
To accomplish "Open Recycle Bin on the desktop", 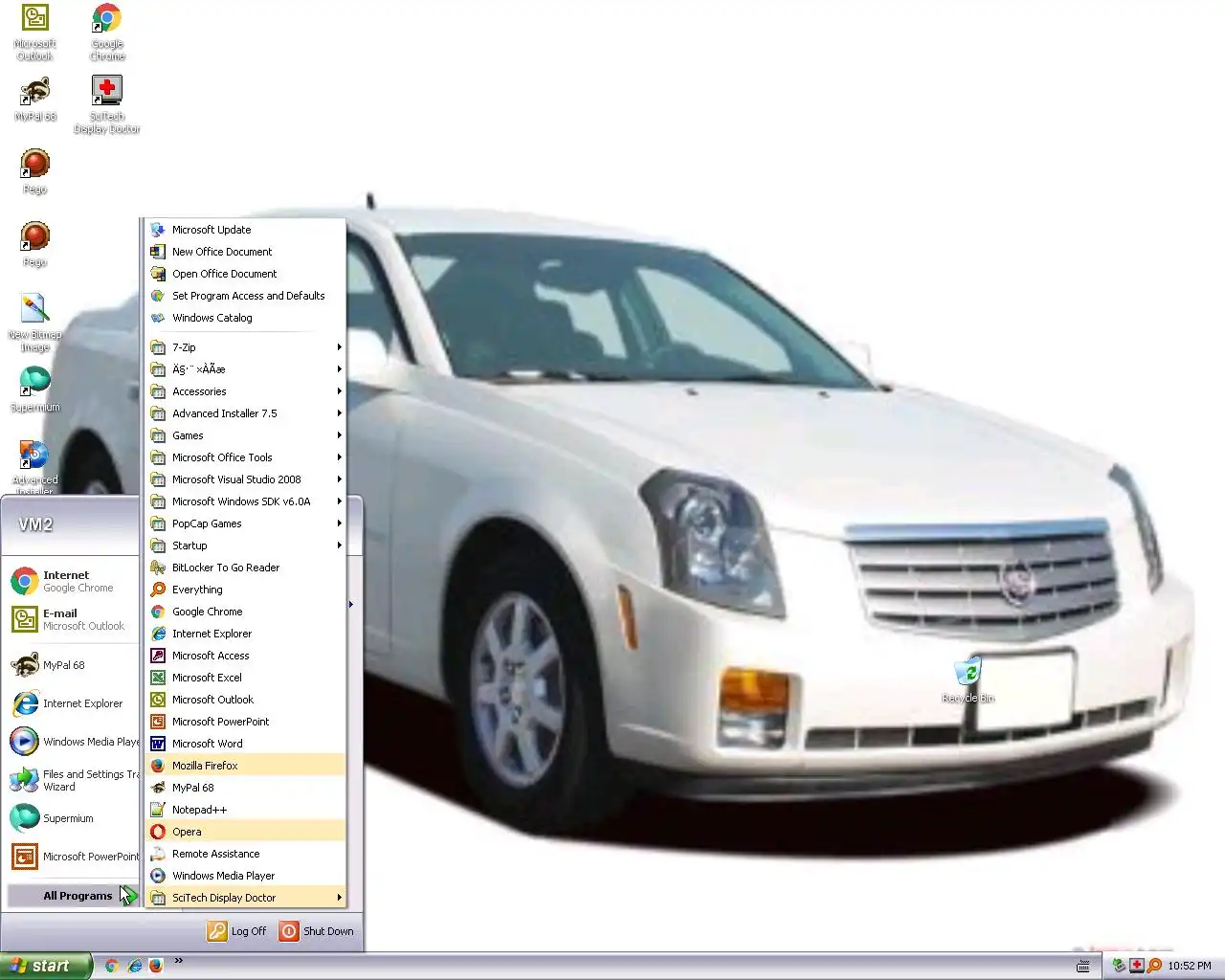I will pyautogui.click(x=968, y=680).
